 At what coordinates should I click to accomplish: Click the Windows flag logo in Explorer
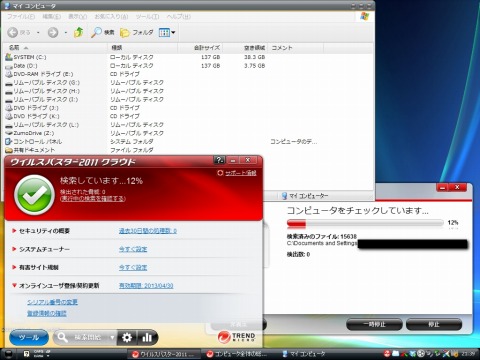click(x=365, y=16)
